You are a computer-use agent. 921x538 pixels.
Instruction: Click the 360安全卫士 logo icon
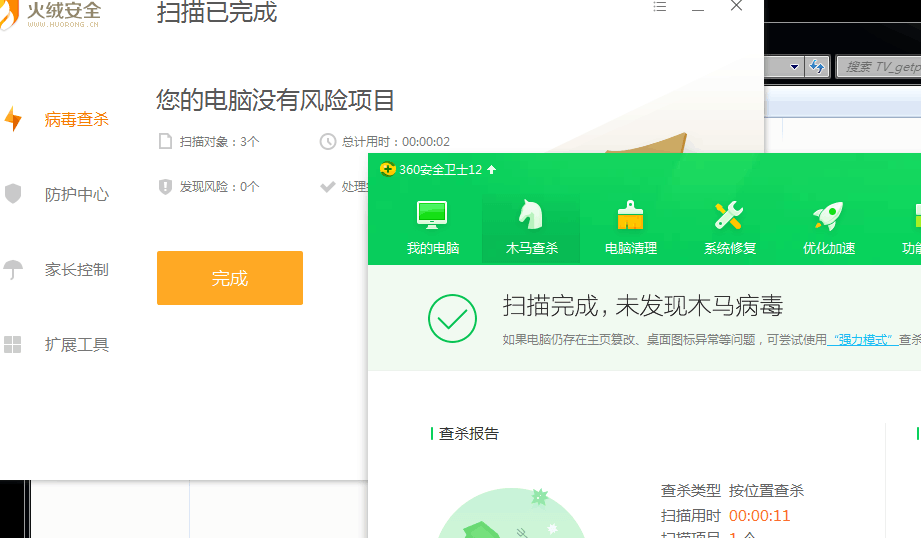pyautogui.click(x=387, y=170)
